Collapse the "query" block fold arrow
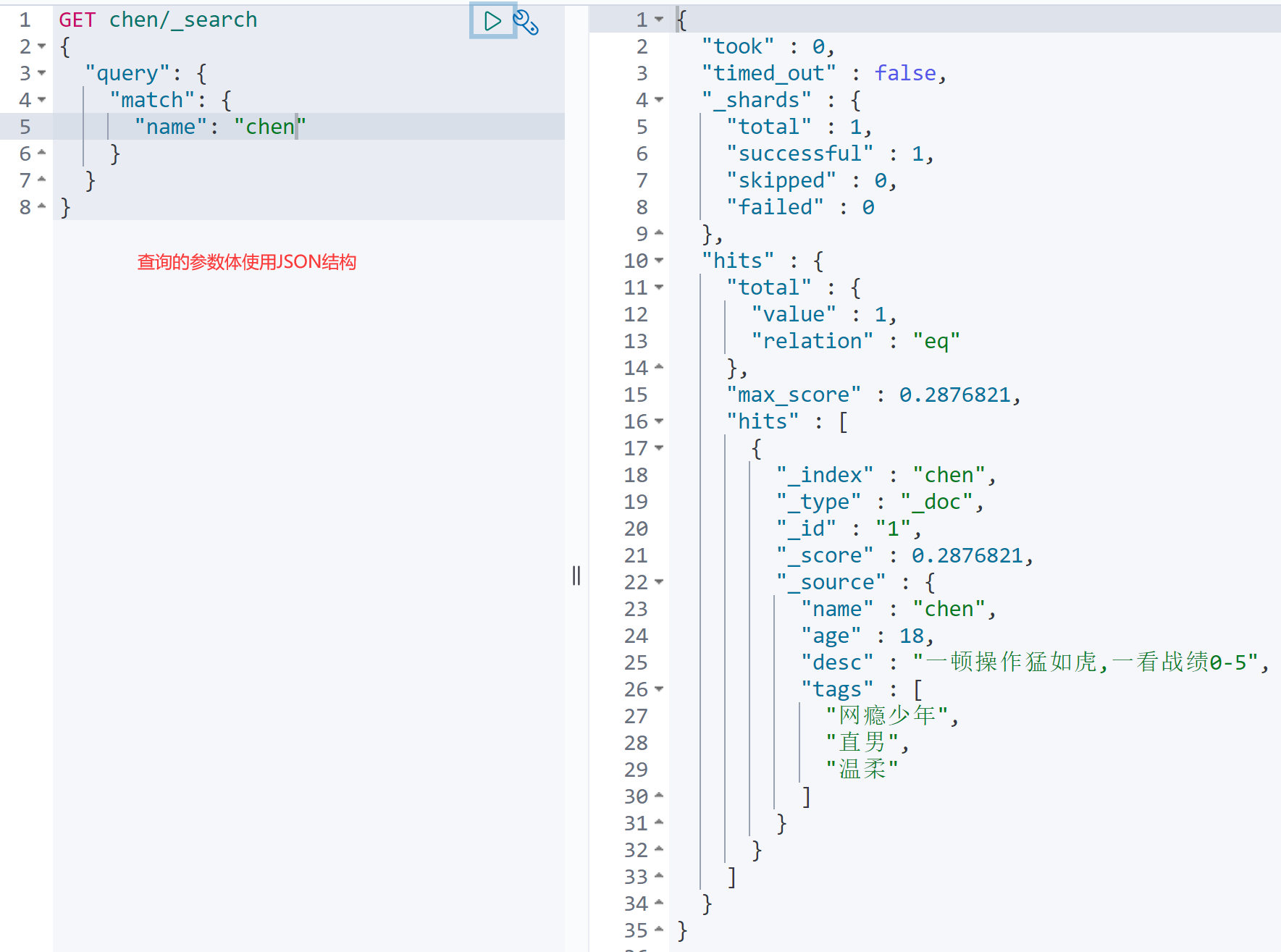 [x=41, y=73]
